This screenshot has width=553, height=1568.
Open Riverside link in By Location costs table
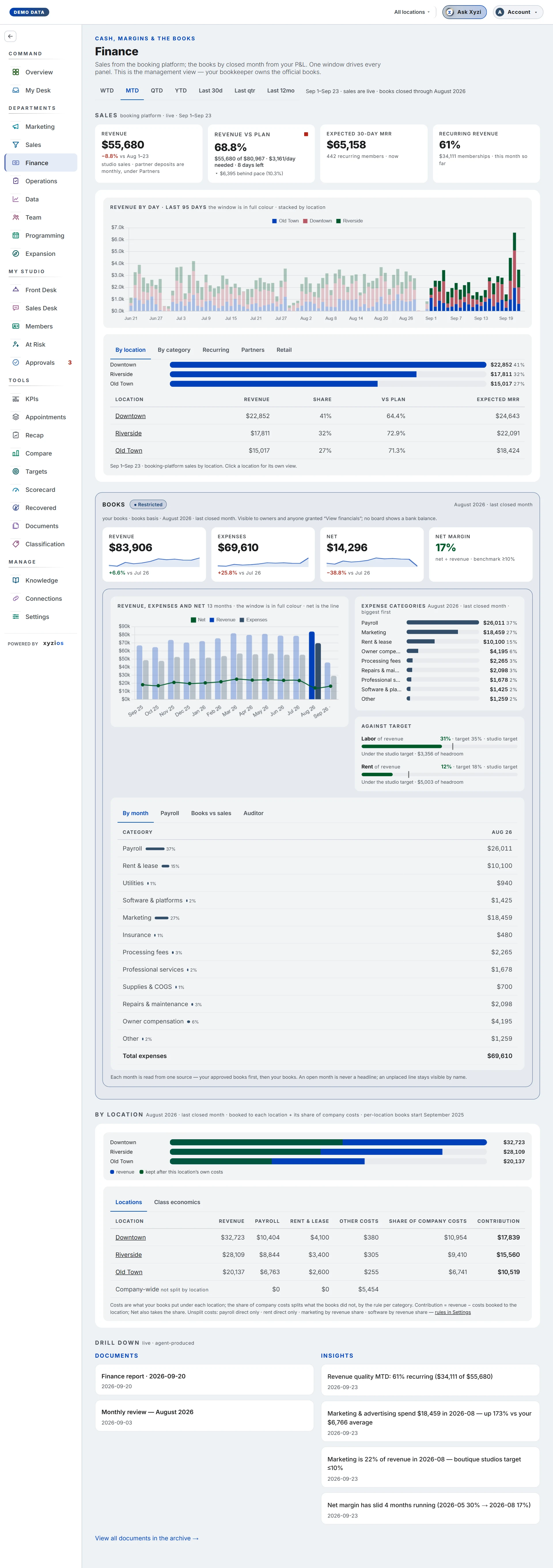(x=128, y=1255)
